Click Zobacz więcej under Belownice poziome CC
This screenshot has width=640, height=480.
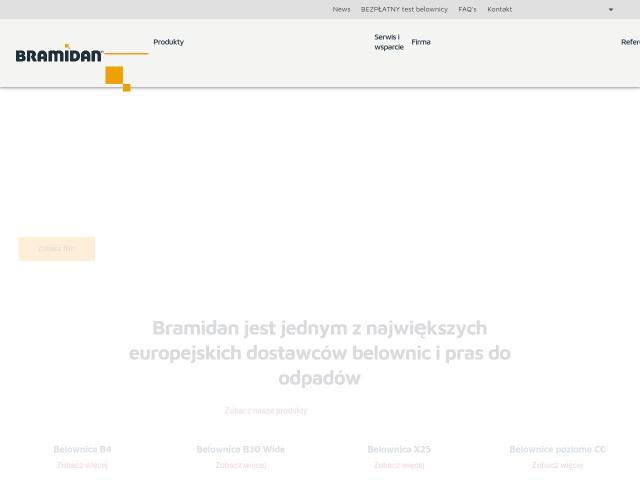click(558, 465)
